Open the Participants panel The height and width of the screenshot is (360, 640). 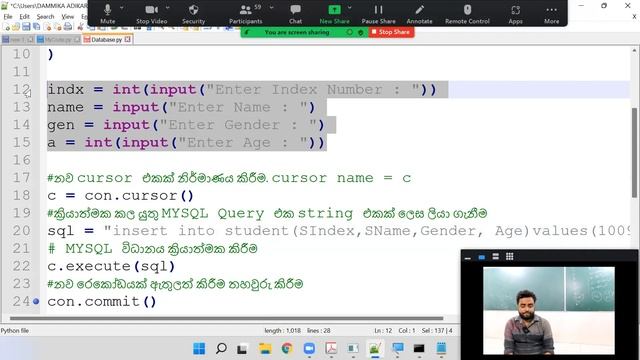coord(246,13)
